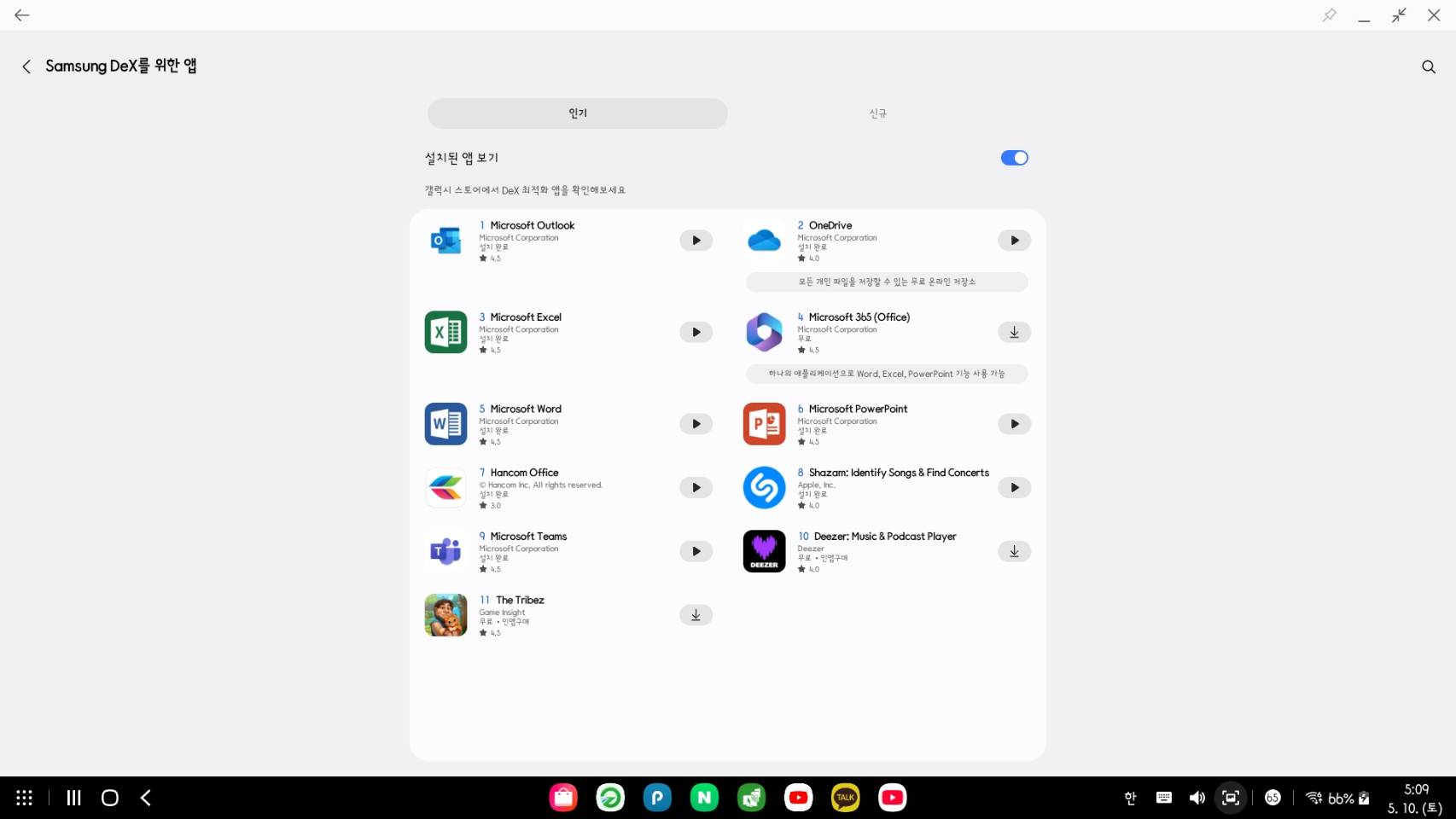Open the Microsoft Outlook title
The height and width of the screenshot is (819, 1456).
click(533, 225)
